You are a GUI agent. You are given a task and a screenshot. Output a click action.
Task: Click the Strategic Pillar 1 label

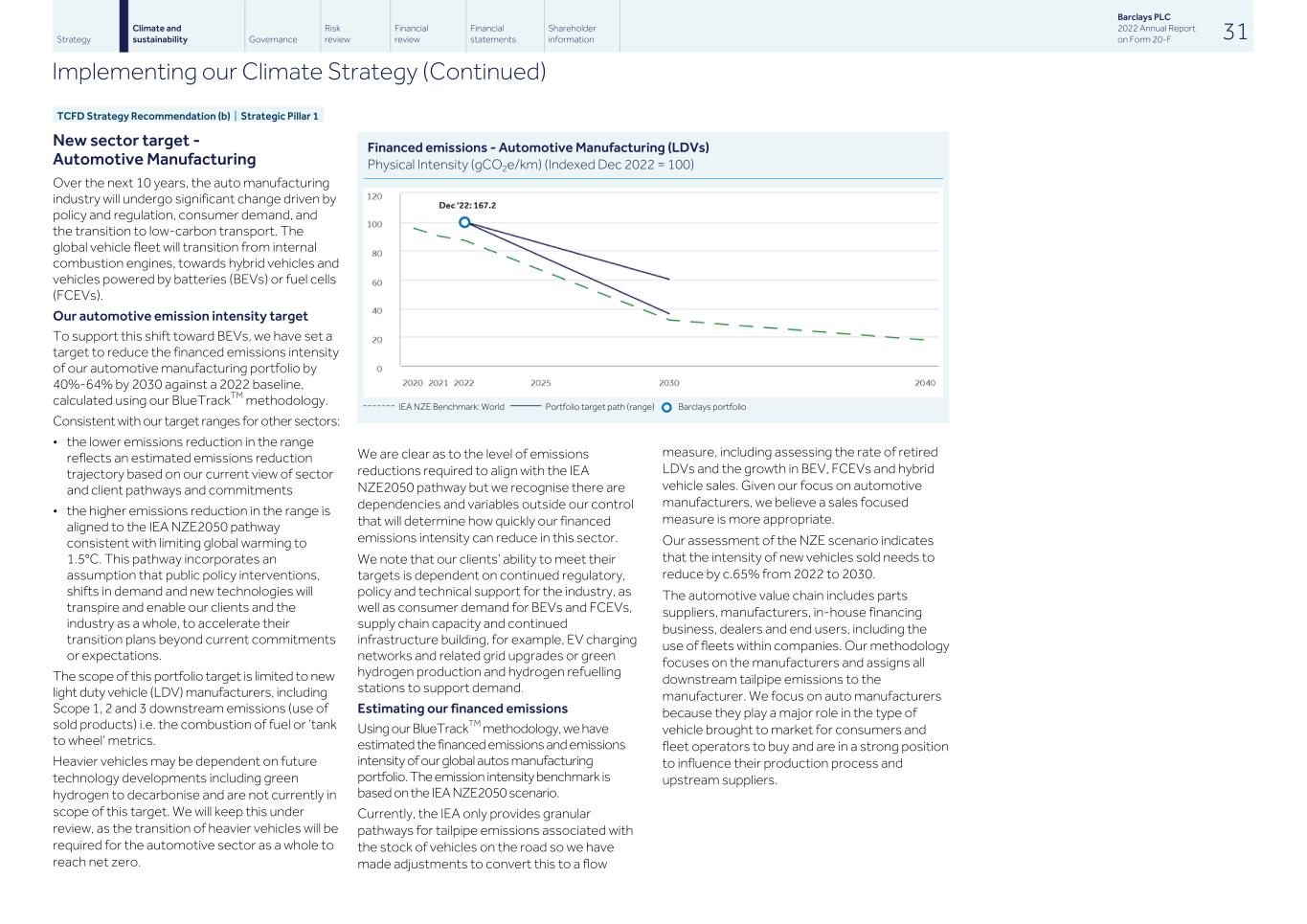[x=280, y=116]
